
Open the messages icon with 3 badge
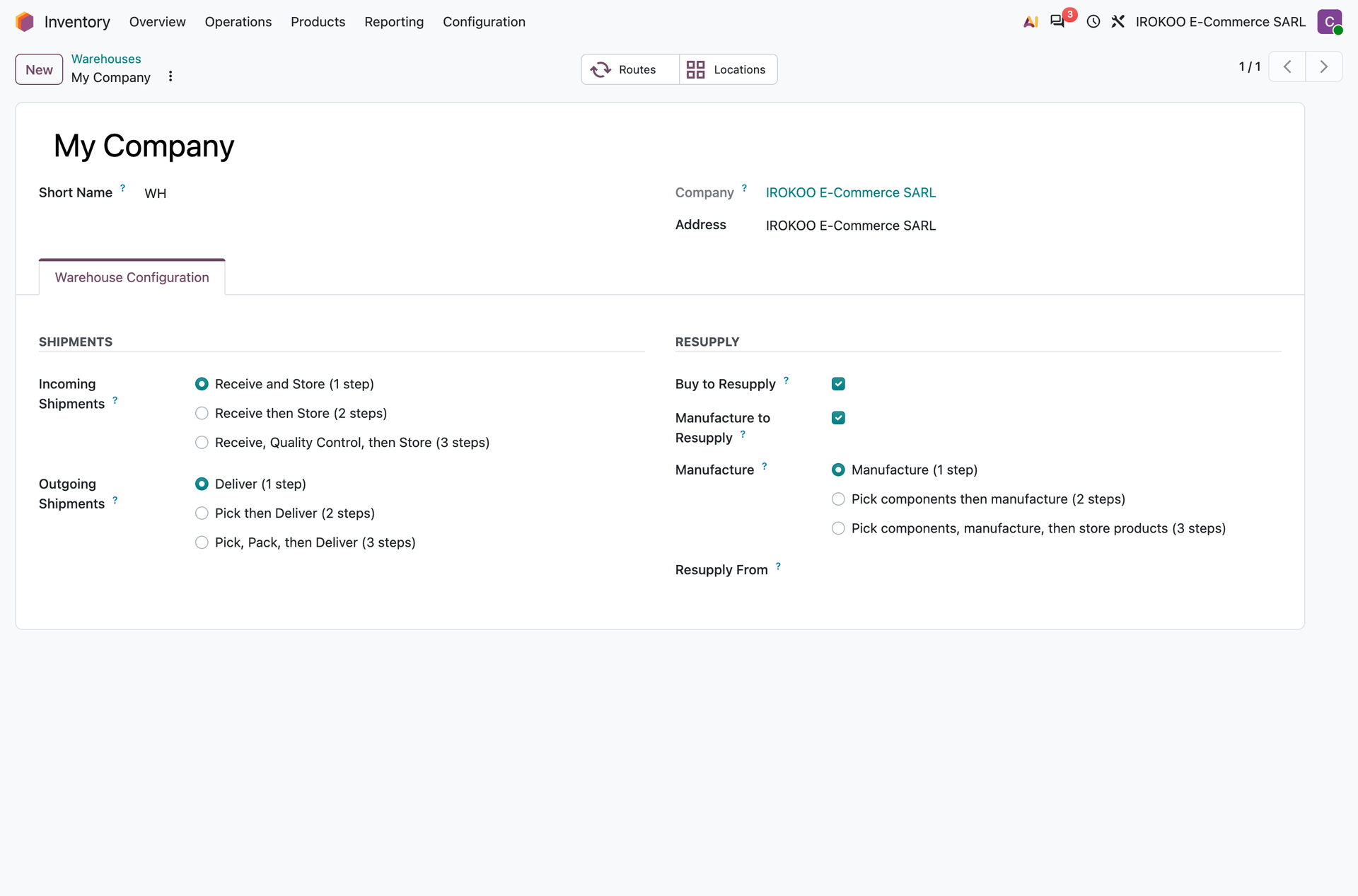click(x=1058, y=21)
